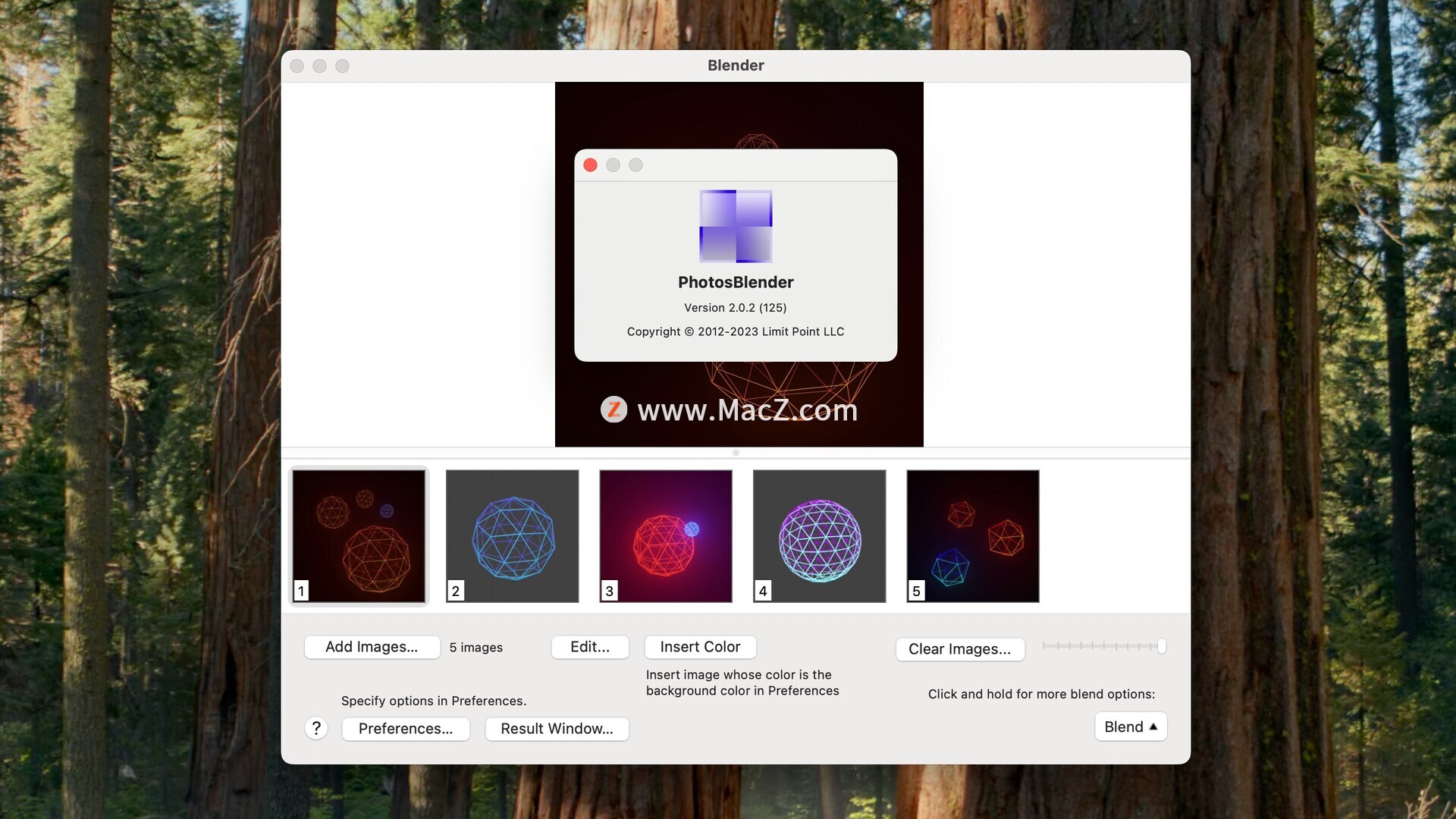Select thumbnail 4 with purple geodesic sphere
1456x819 pixels.
click(x=820, y=536)
